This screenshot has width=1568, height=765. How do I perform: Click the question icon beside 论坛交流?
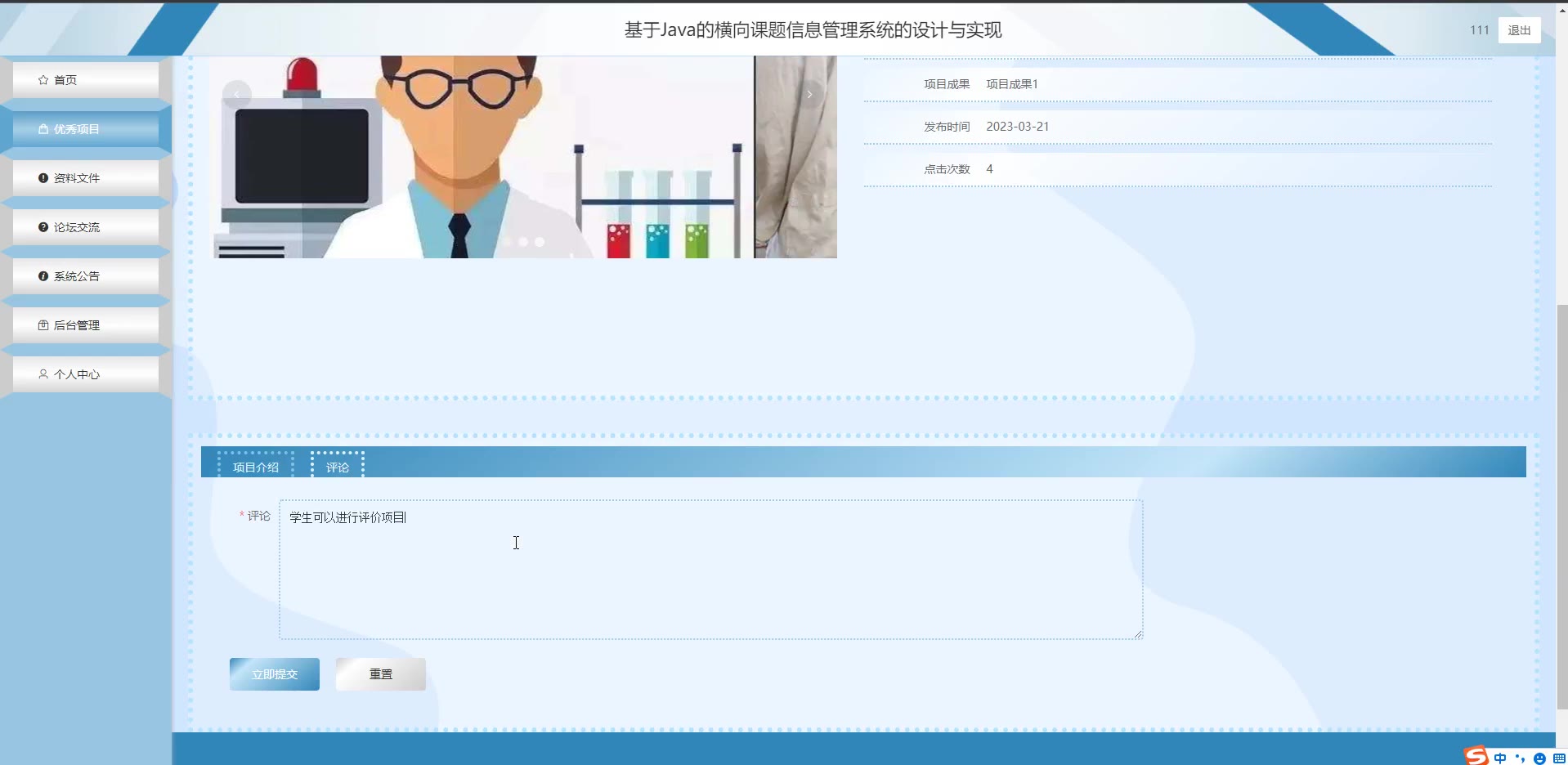click(x=43, y=227)
